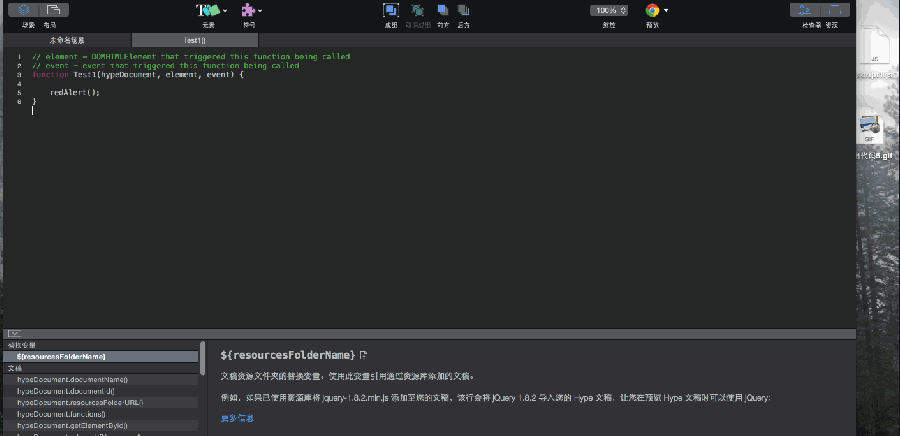Preview in Chrome browser icon

click(x=653, y=10)
